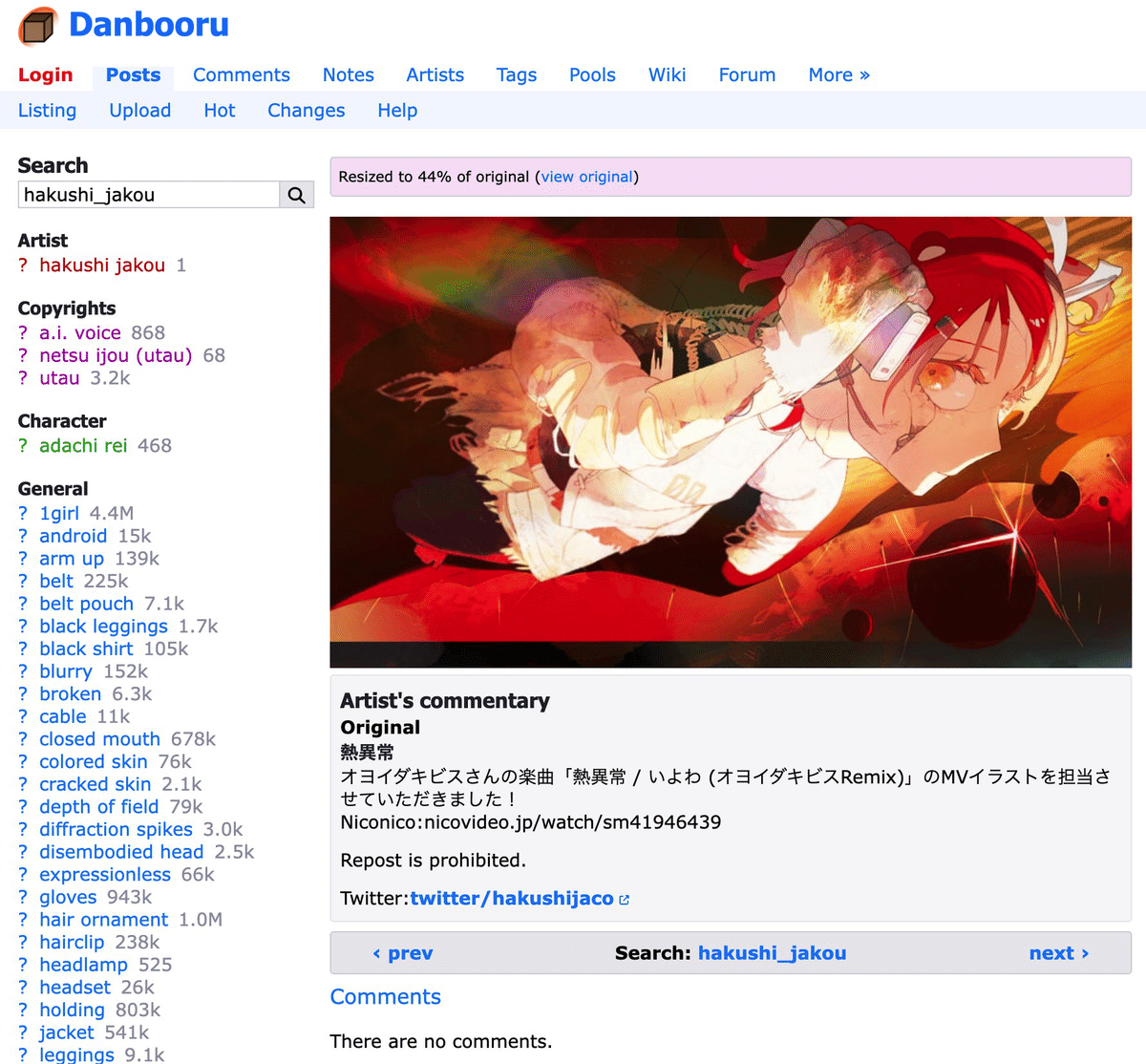Click the search magnifier button
The height and width of the screenshot is (1064, 1146).
(x=297, y=195)
